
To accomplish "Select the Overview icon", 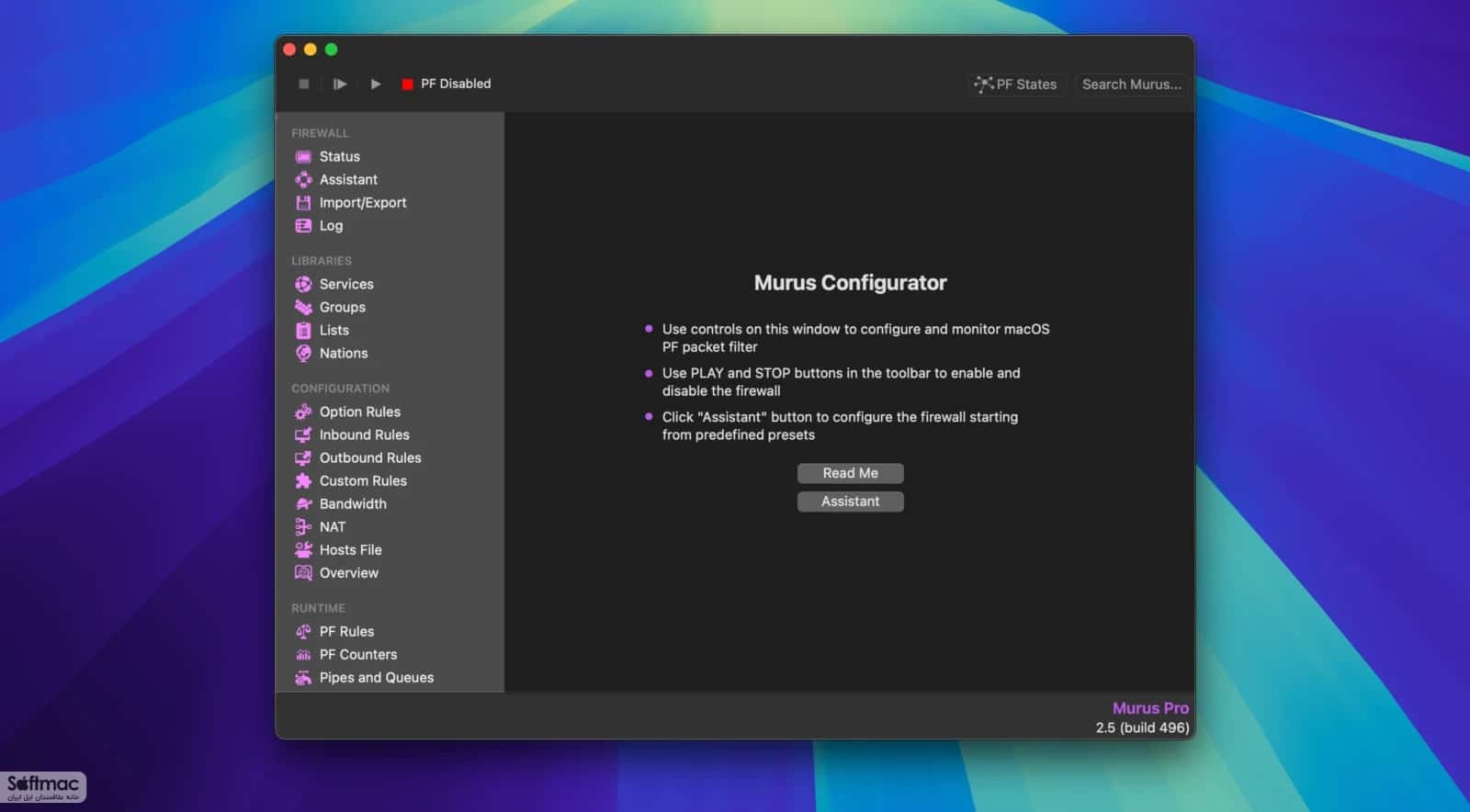I will click(x=303, y=573).
